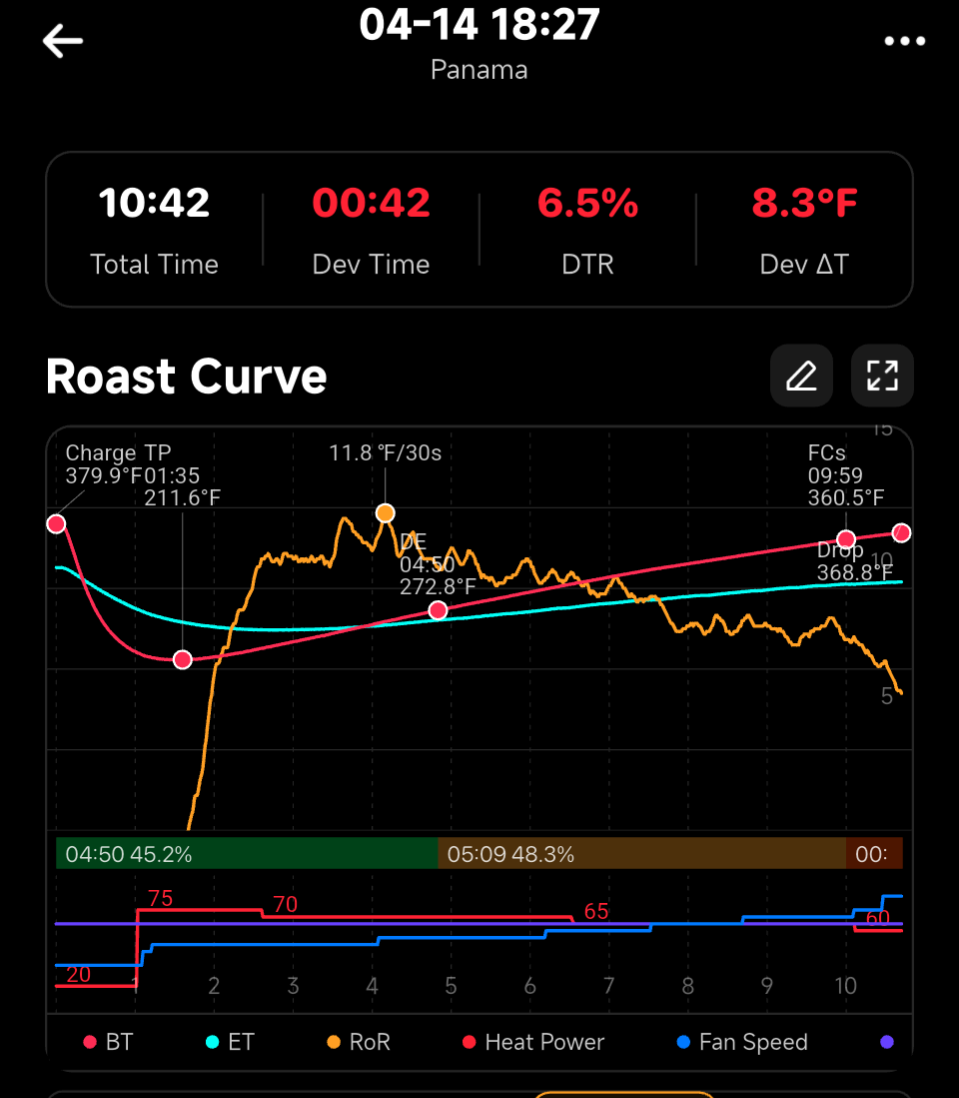Toggle BT legend series
Viewport: 959px width, 1098px height.
[x=108, y=1042]
